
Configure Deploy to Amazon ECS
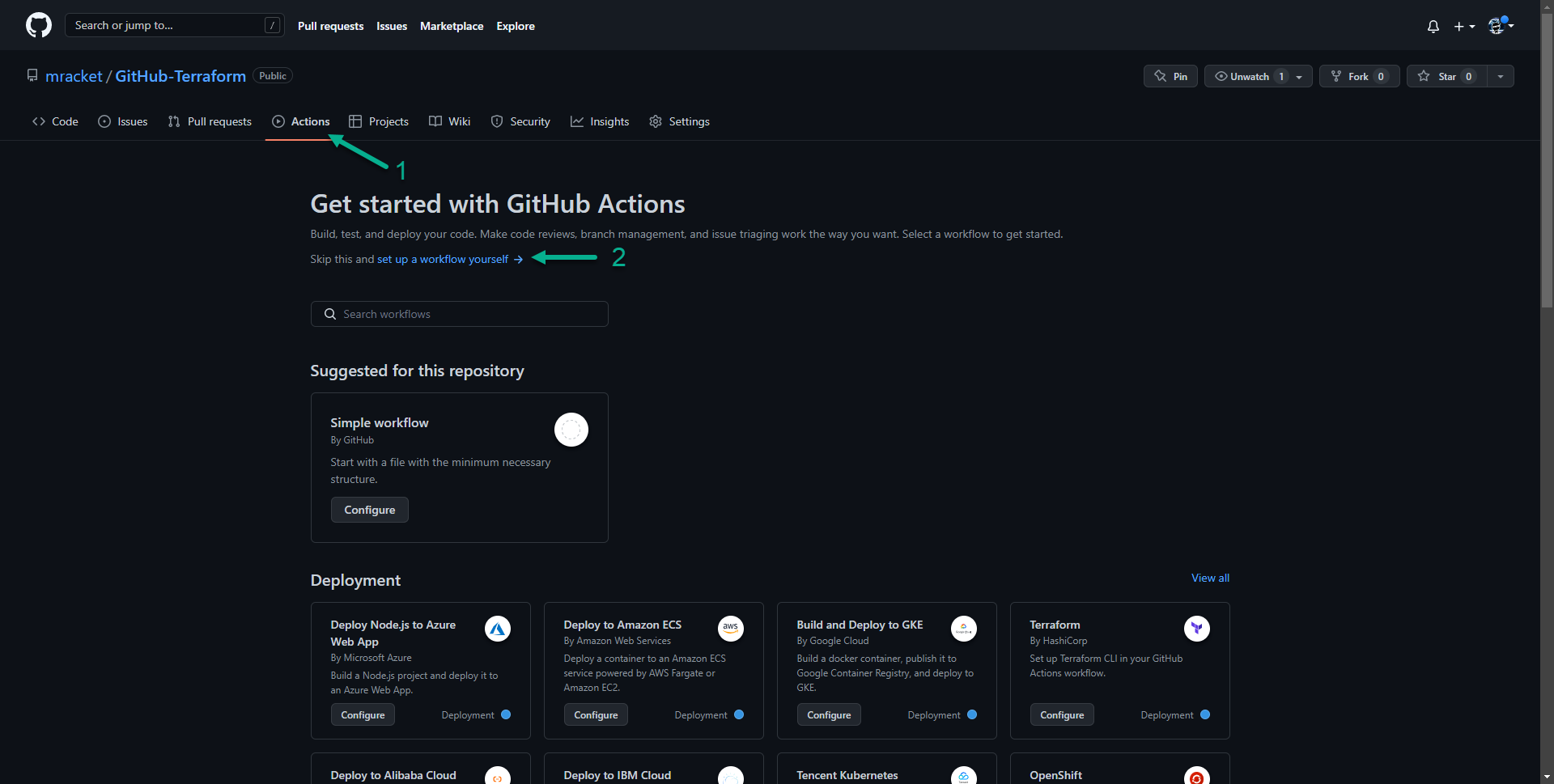tap(596, 714)
